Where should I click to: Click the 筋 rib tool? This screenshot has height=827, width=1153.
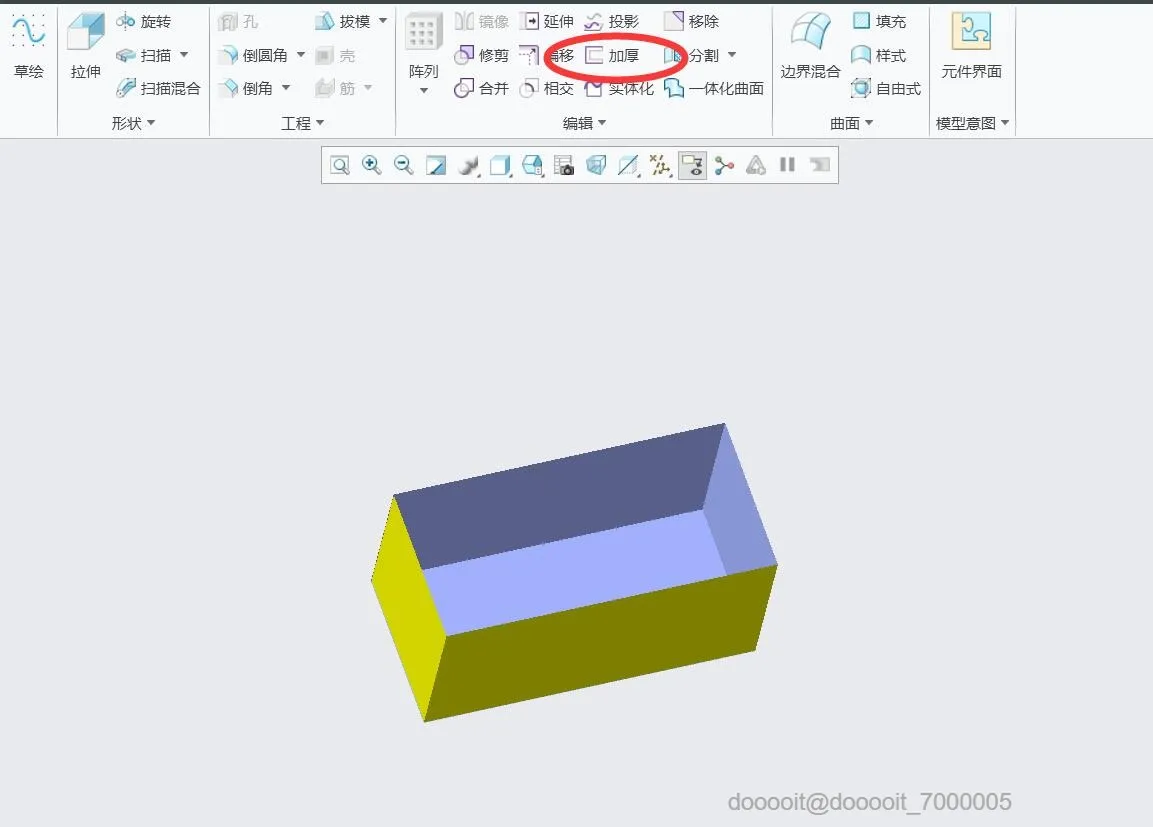click(335, 88)
